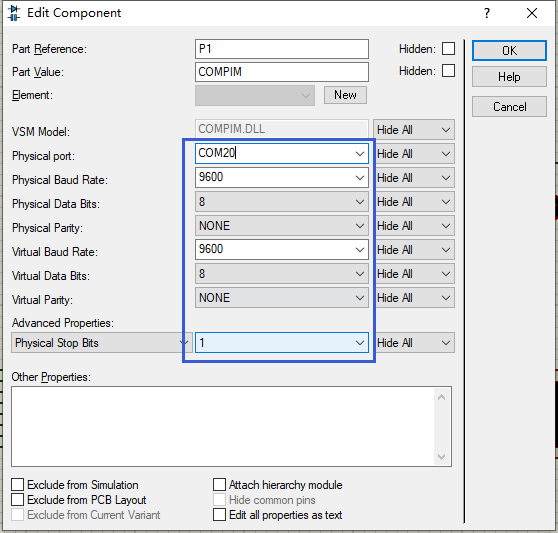Open Virtual Data Bits Hide All dropdown

pyautogui.click(x=414, y=274)
